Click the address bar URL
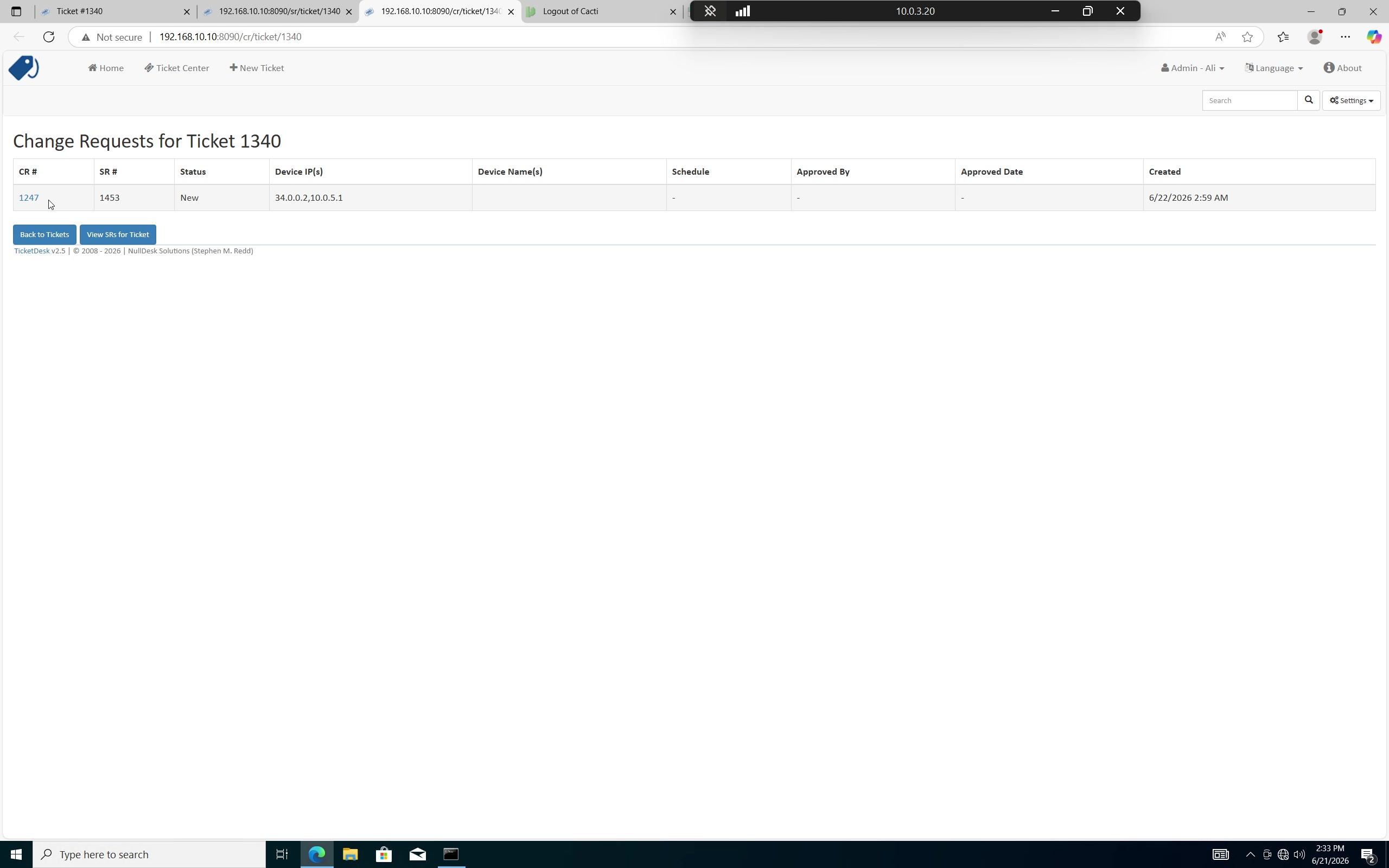The height and width of the screenshot is (868, 1389). click(230, 37)
